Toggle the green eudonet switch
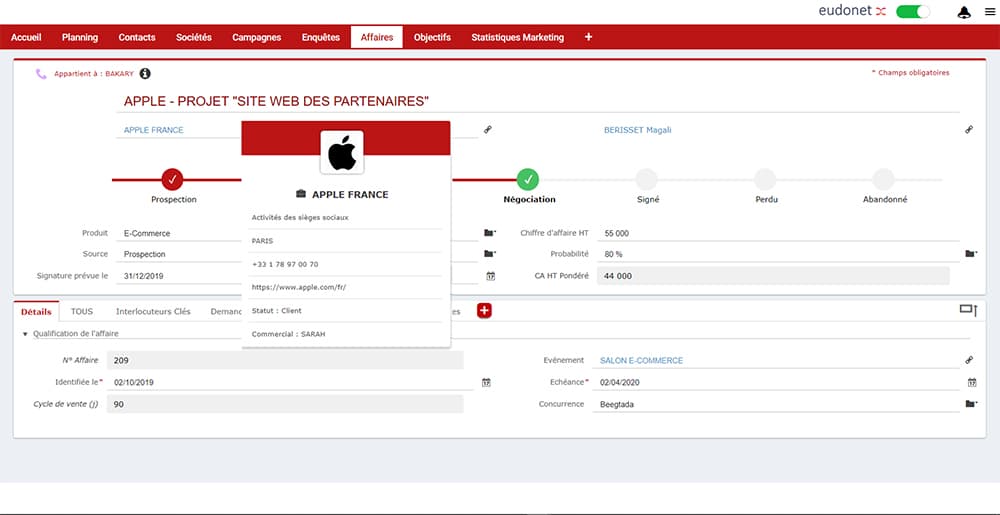 [913, 11]
